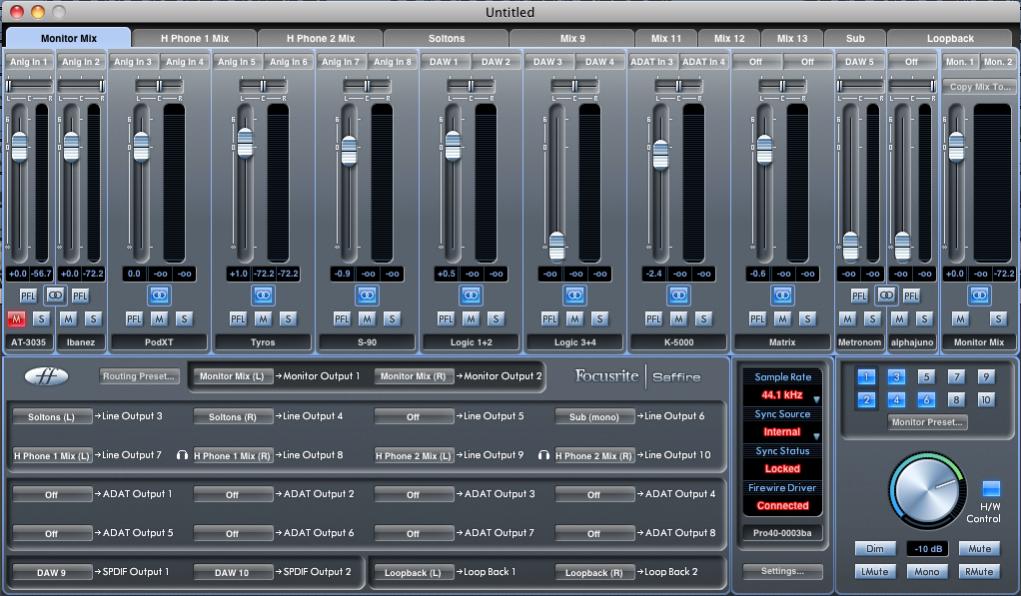Toggle the Dim button
Viewport: 1021px width, 596px height.
tap(874, 548)
